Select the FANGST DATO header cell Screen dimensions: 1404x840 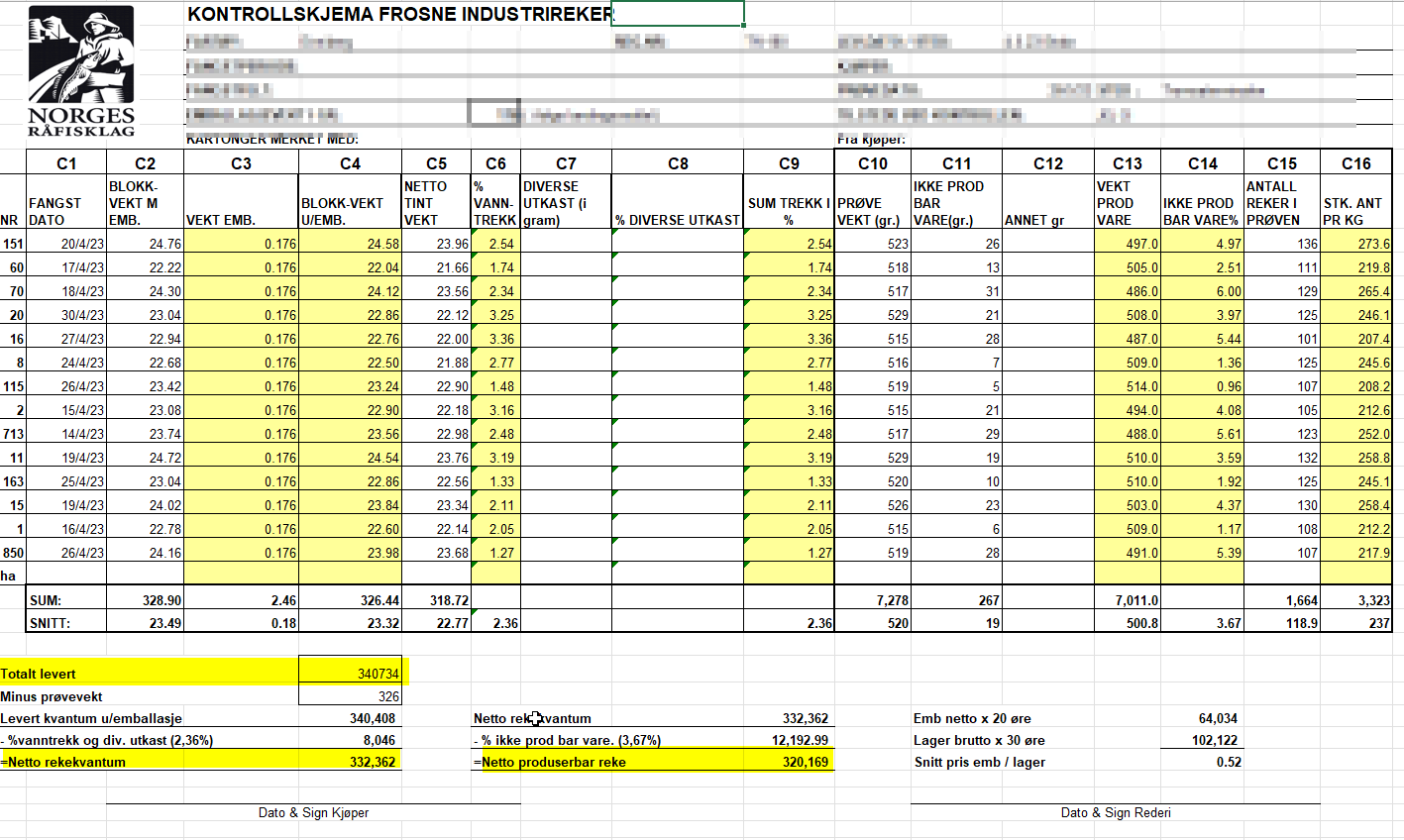[x=66, y=211]
